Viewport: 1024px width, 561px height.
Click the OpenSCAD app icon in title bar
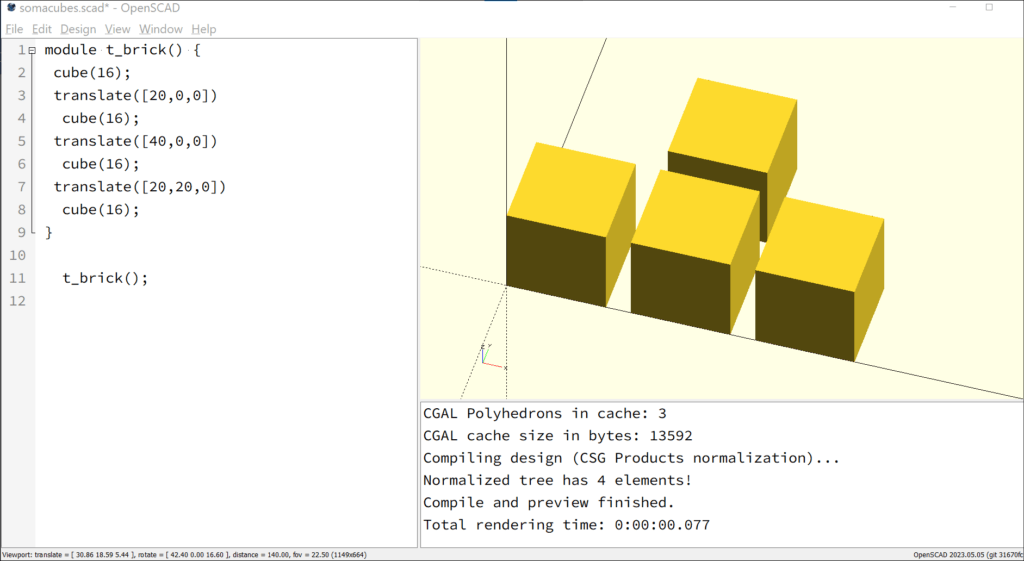click(10, 8)
